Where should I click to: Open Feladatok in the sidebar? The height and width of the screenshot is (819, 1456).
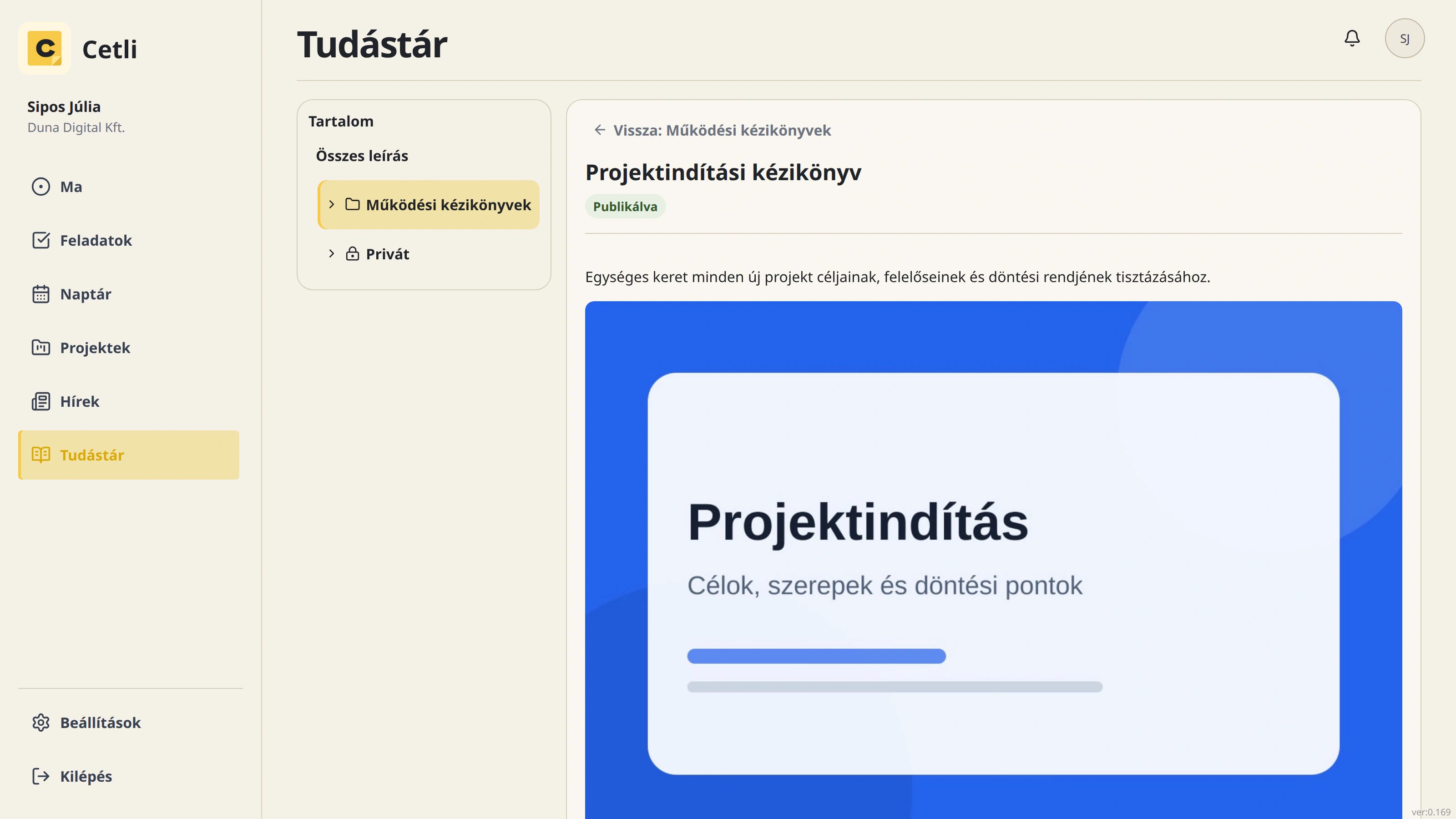point(129,241)
